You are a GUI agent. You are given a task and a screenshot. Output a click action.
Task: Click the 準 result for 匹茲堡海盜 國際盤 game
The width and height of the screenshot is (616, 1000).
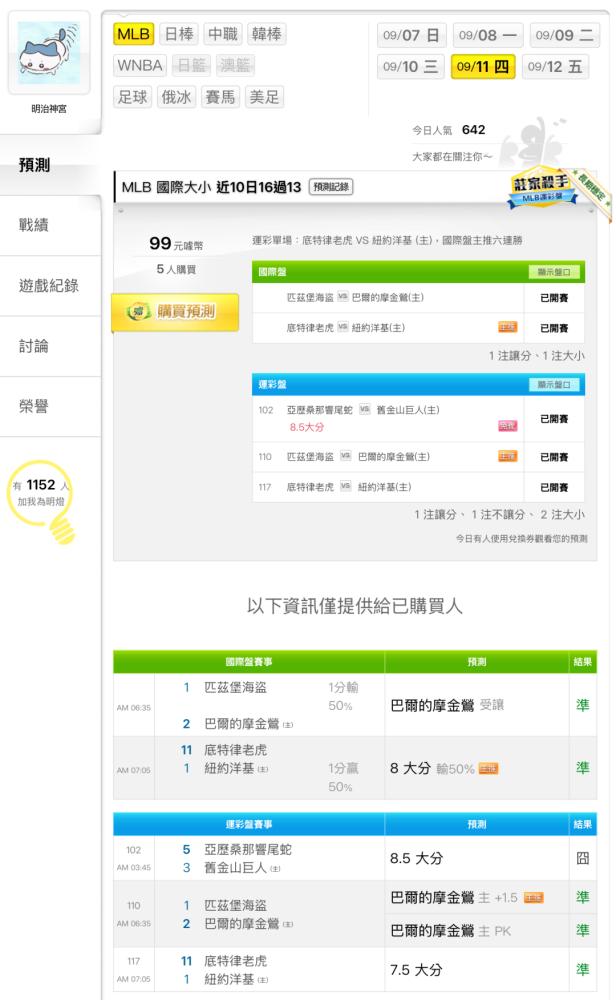pyautogui.click(x=582, y=705)
